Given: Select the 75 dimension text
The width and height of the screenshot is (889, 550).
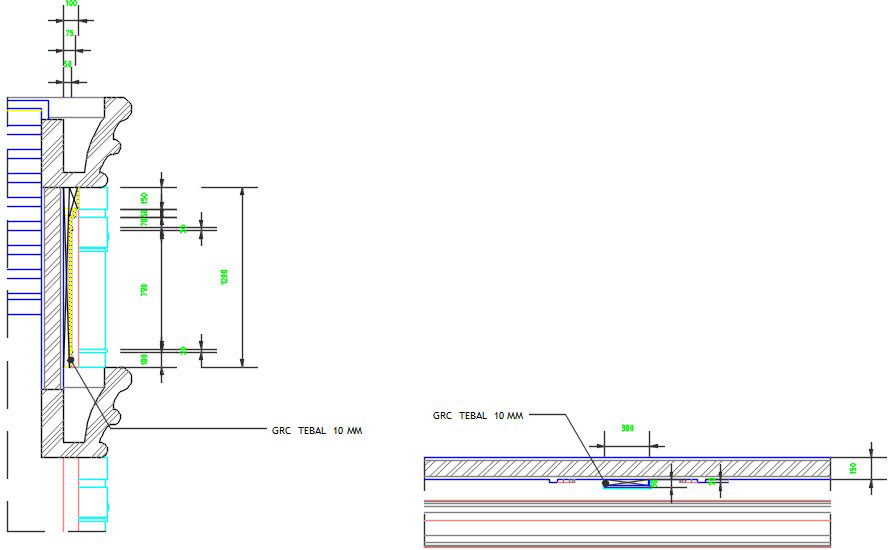Looking at the screenshot, I should pyautogui.click(x=69, y=33).
